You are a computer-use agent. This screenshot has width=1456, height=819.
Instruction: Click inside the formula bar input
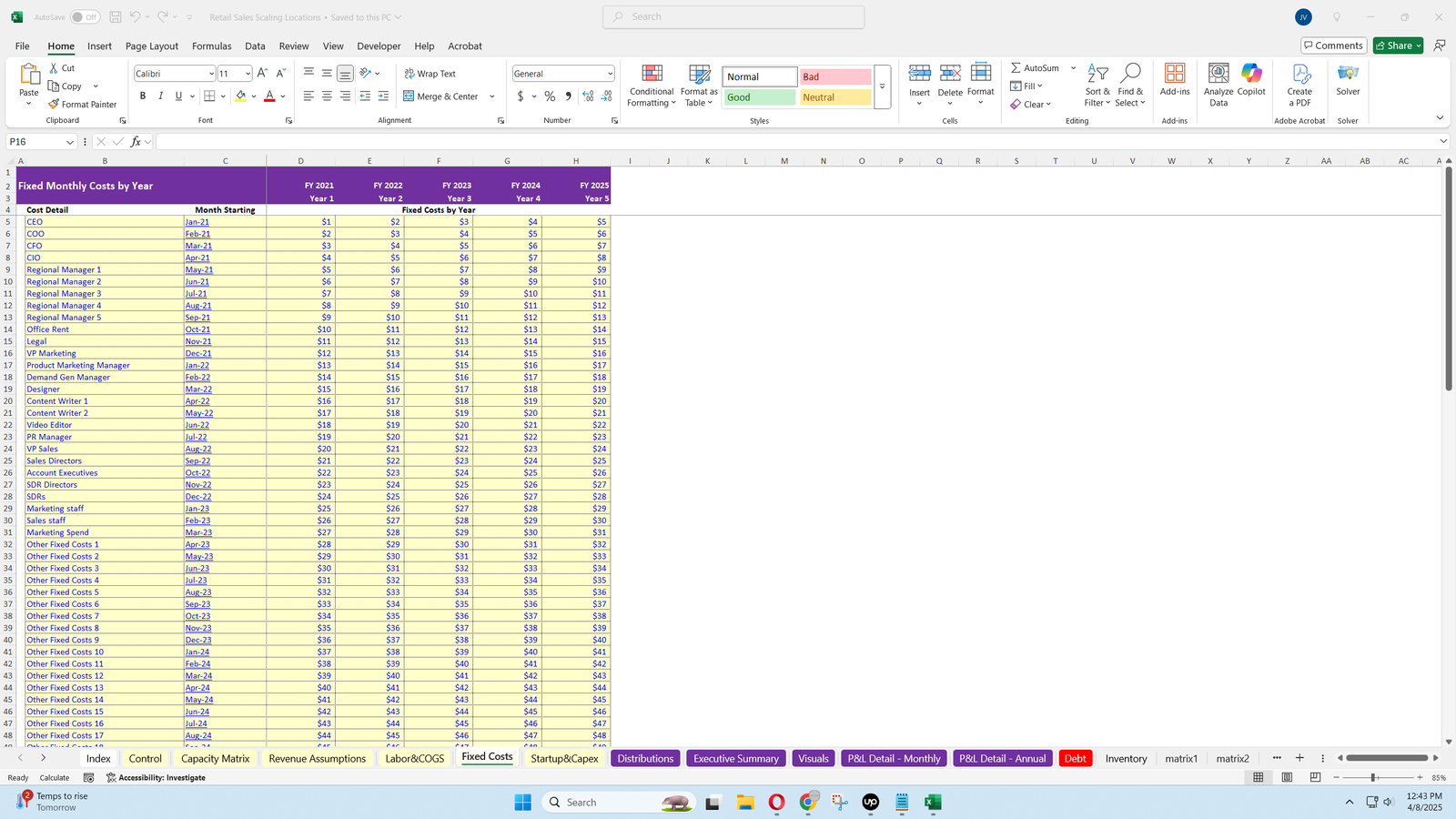792,142
